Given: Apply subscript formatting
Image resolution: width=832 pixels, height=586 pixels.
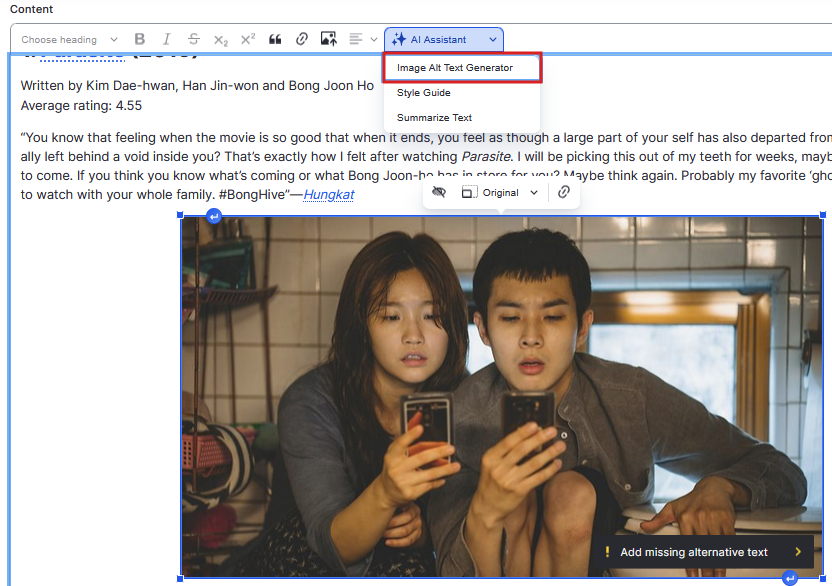Looking at the screenshot, I should pos(221,40).
